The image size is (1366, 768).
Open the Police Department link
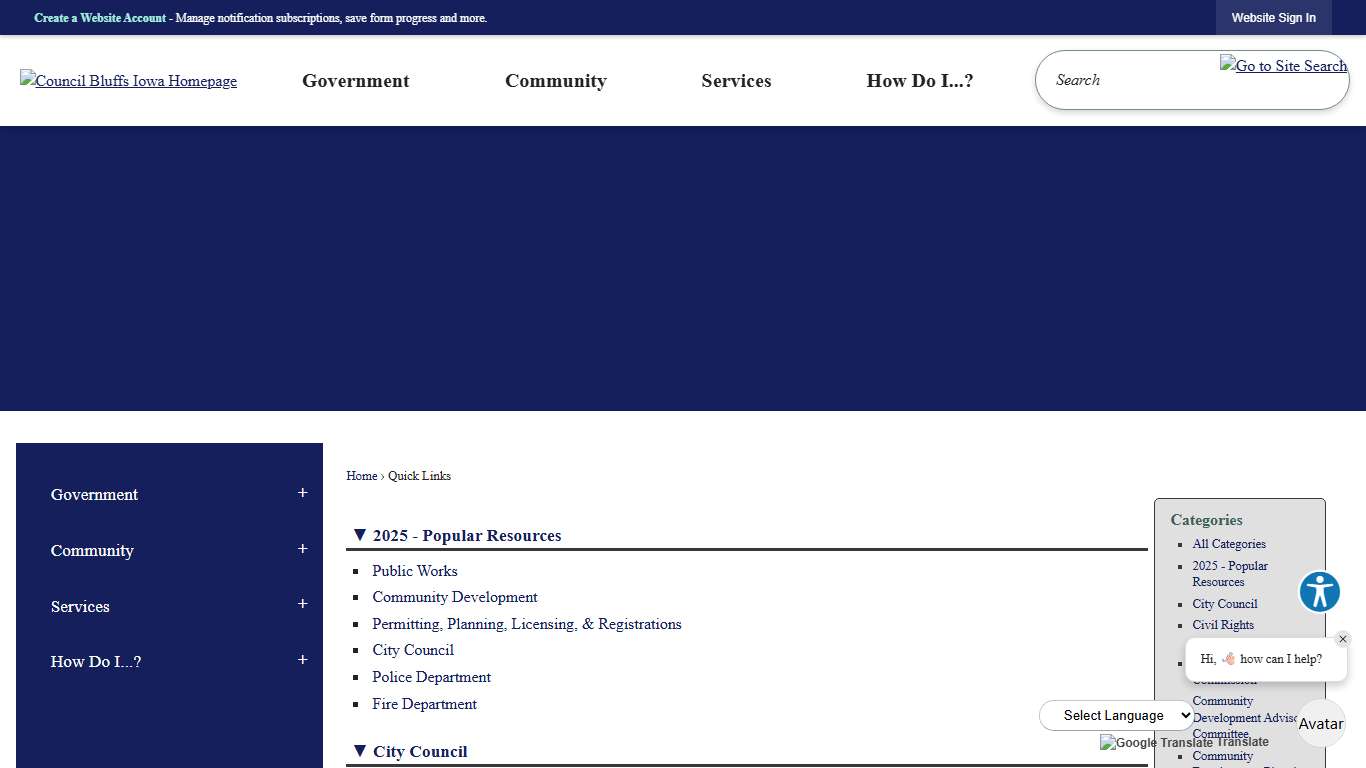pyautogui.click(x=431, y=677)
